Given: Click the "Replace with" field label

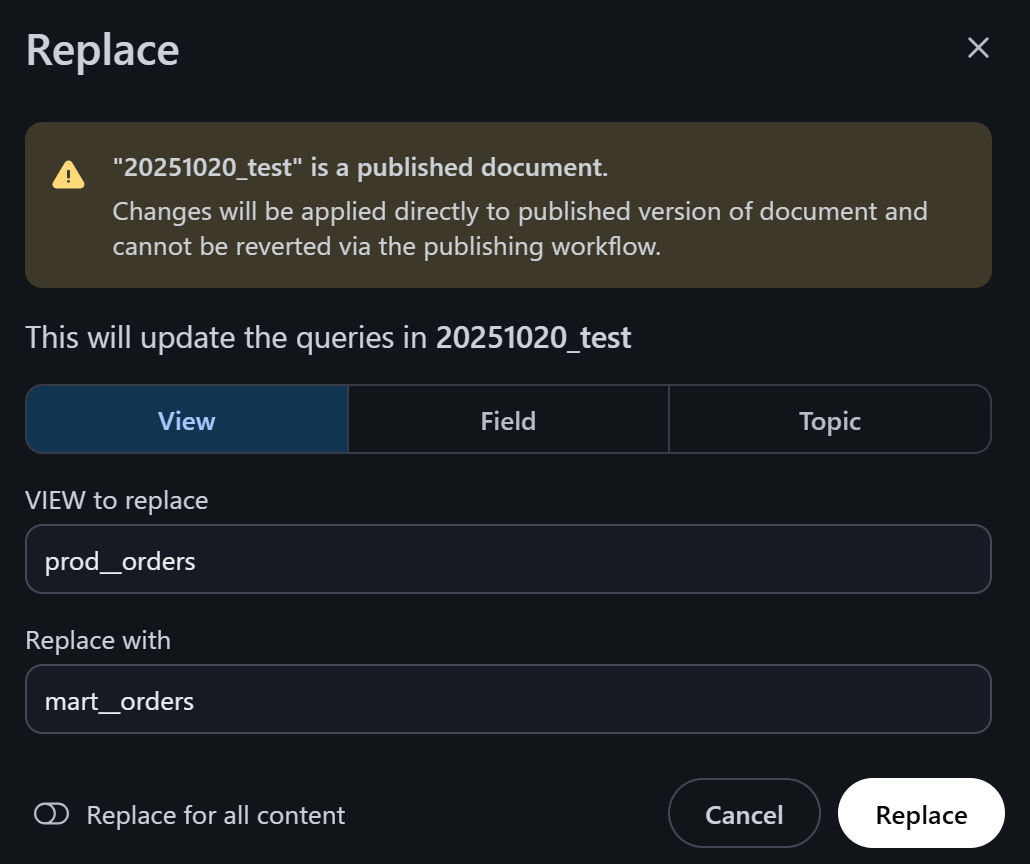Looking at the screenshot, I should [x=98, y=640].
